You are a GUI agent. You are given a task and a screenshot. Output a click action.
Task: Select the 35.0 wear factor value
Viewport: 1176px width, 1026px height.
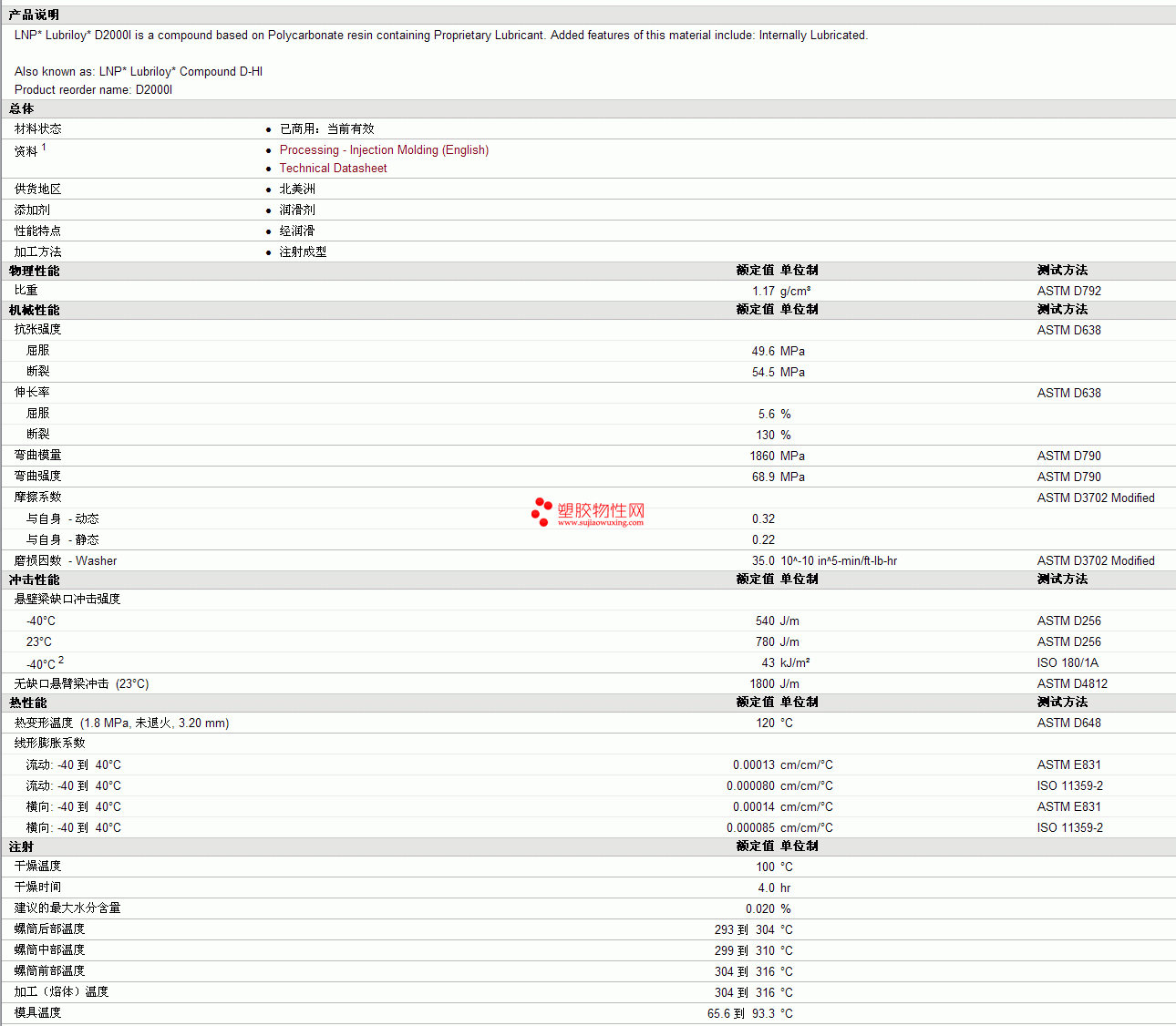pos(763,561)
